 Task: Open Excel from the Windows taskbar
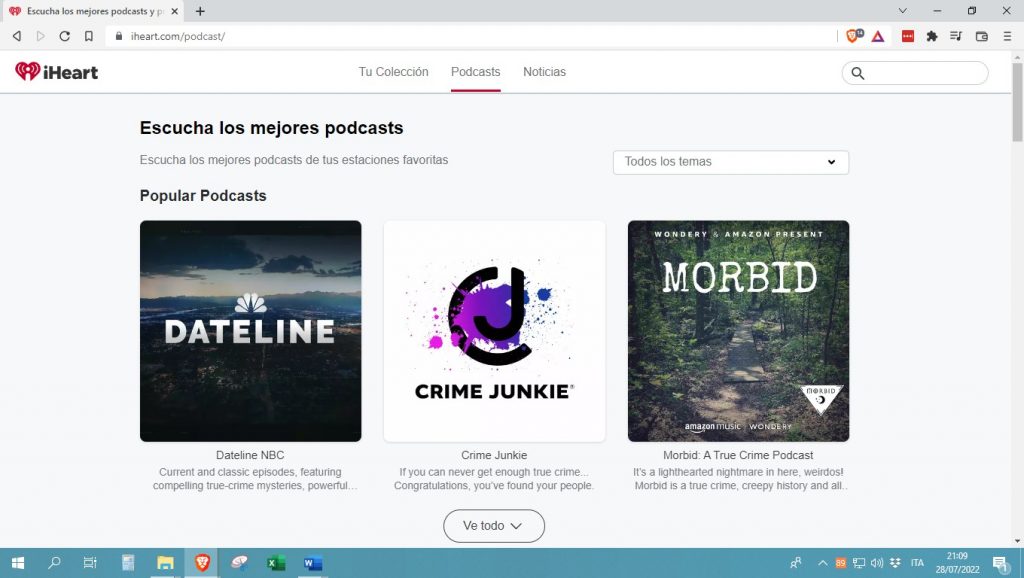(276, 563)
